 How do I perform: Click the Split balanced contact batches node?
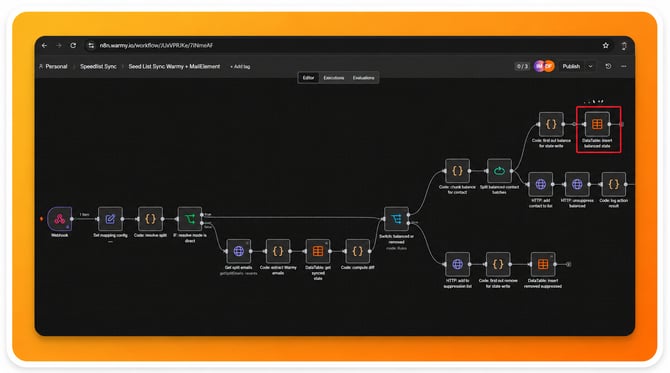(499, 171)
